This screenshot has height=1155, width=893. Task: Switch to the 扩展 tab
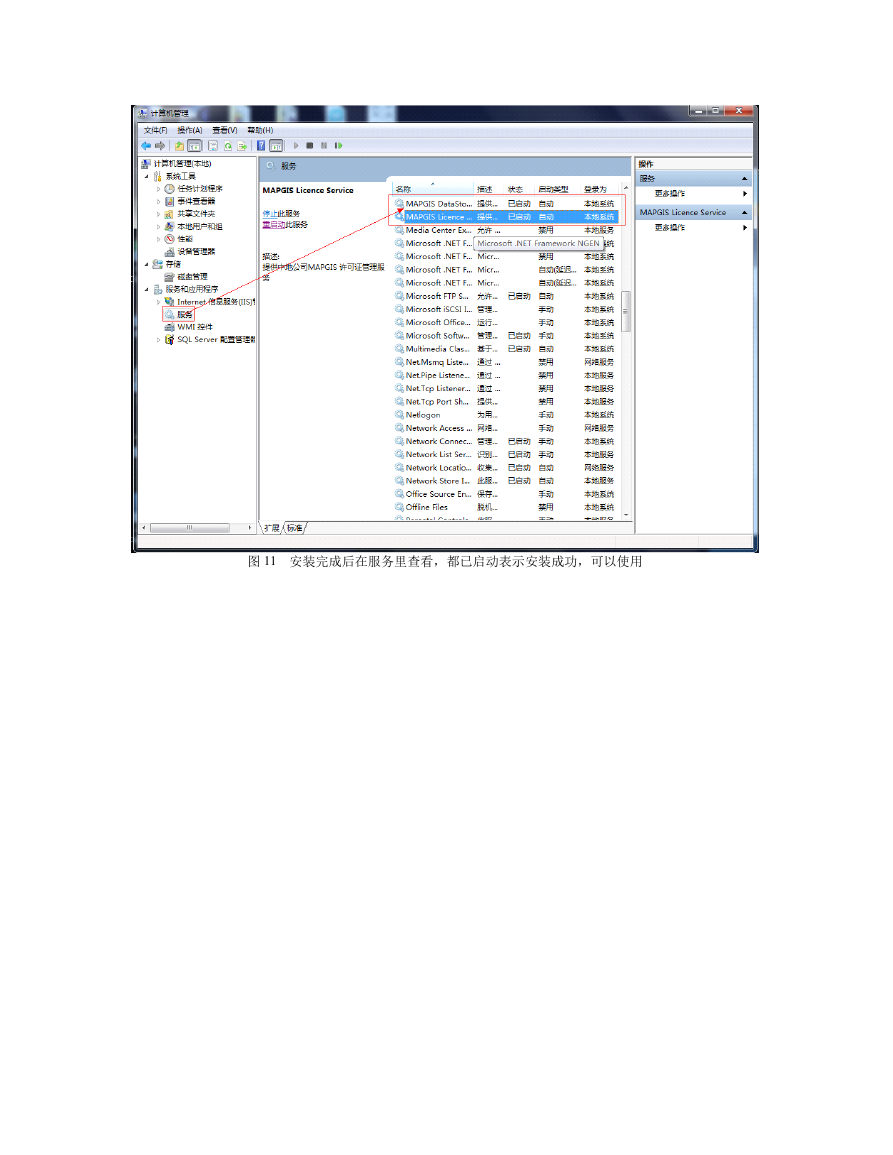[272, 528]
